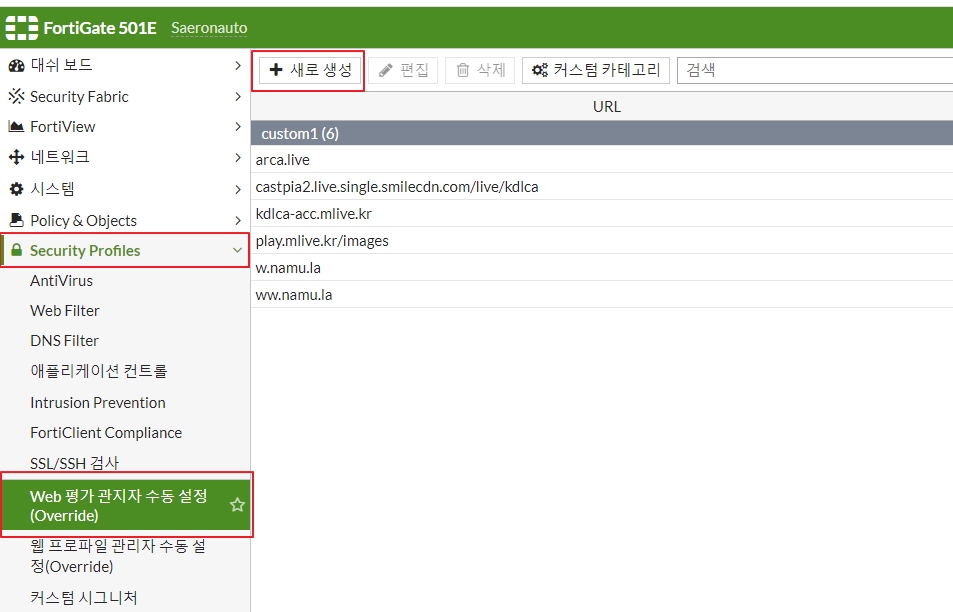Screen dimensions: 953x612
Task: Click the 커스텀 카테고리 button
Action: (596, 70)
